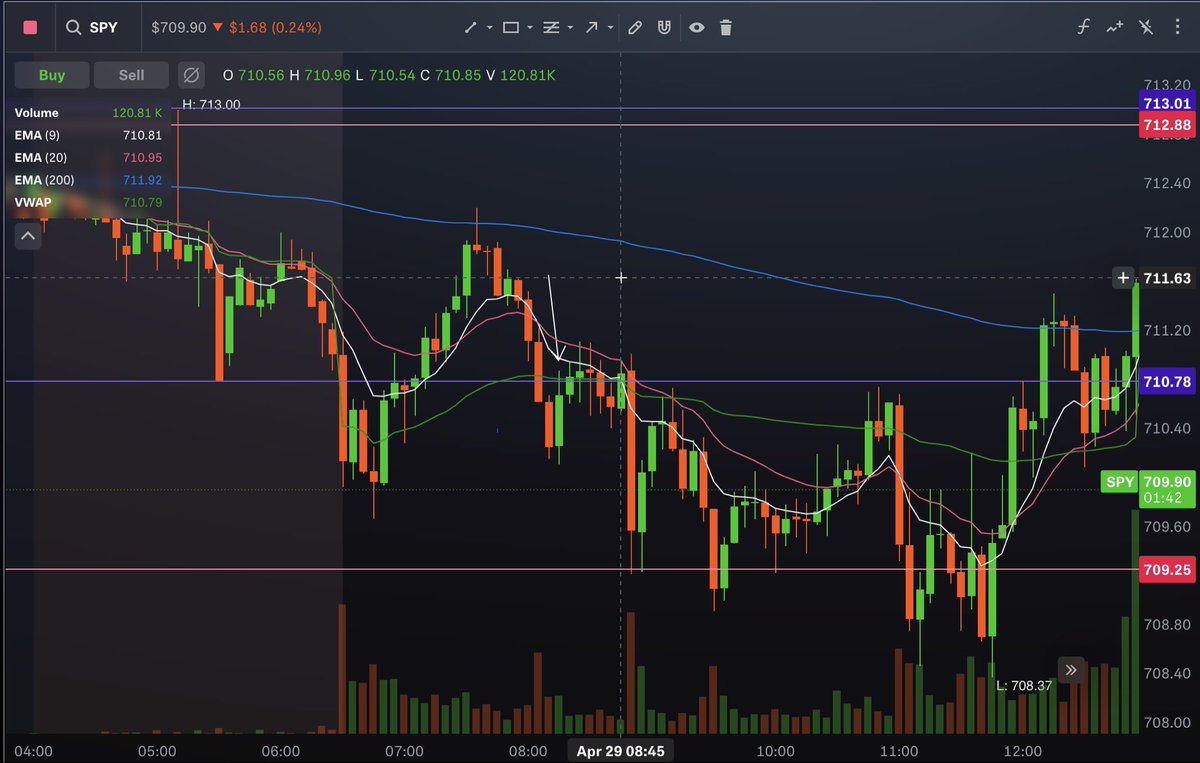Select the 712.88 red price label

point(1167,124)
